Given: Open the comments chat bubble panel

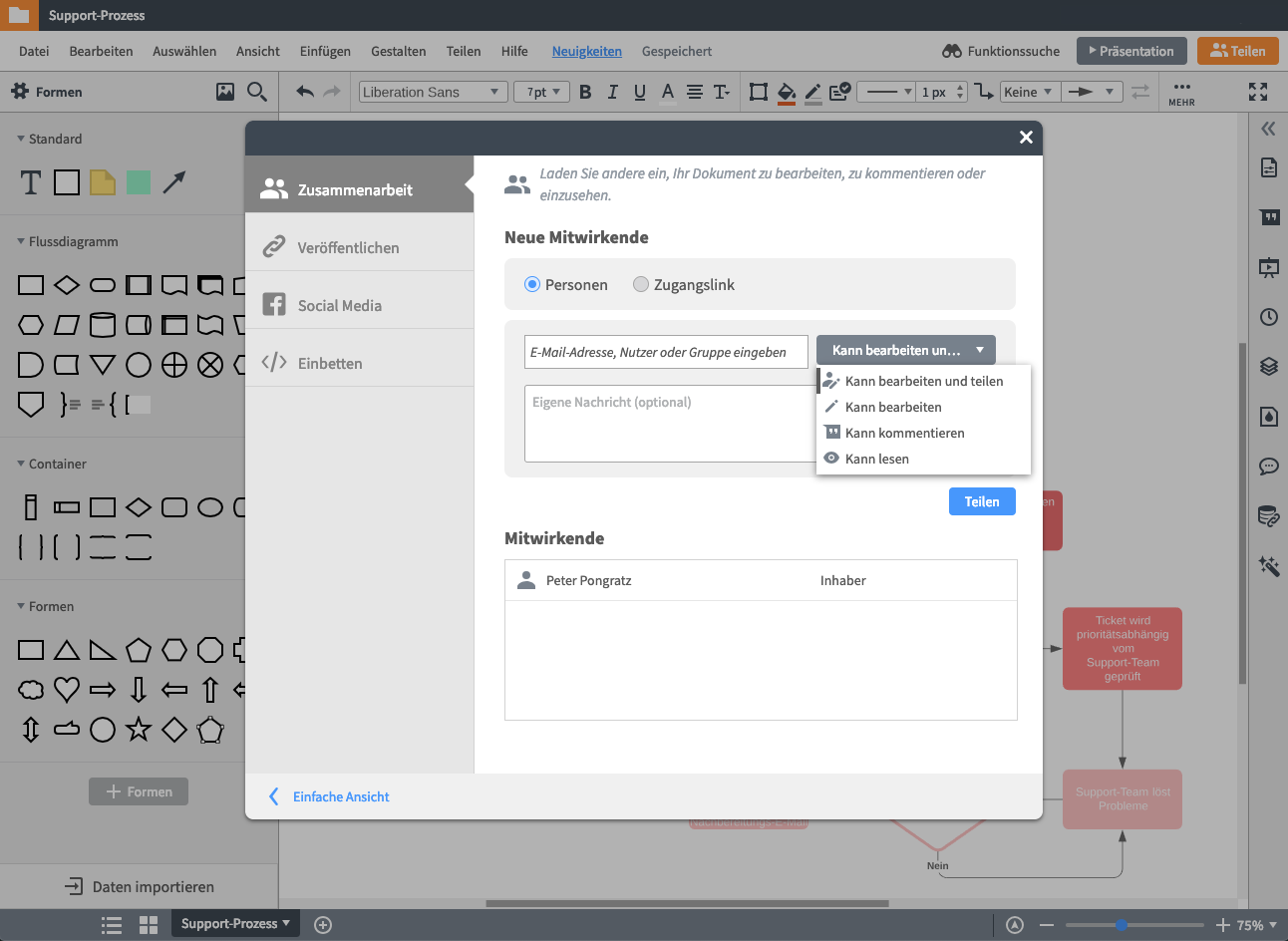Looking at the screenshot, I should click(1268, 467).
